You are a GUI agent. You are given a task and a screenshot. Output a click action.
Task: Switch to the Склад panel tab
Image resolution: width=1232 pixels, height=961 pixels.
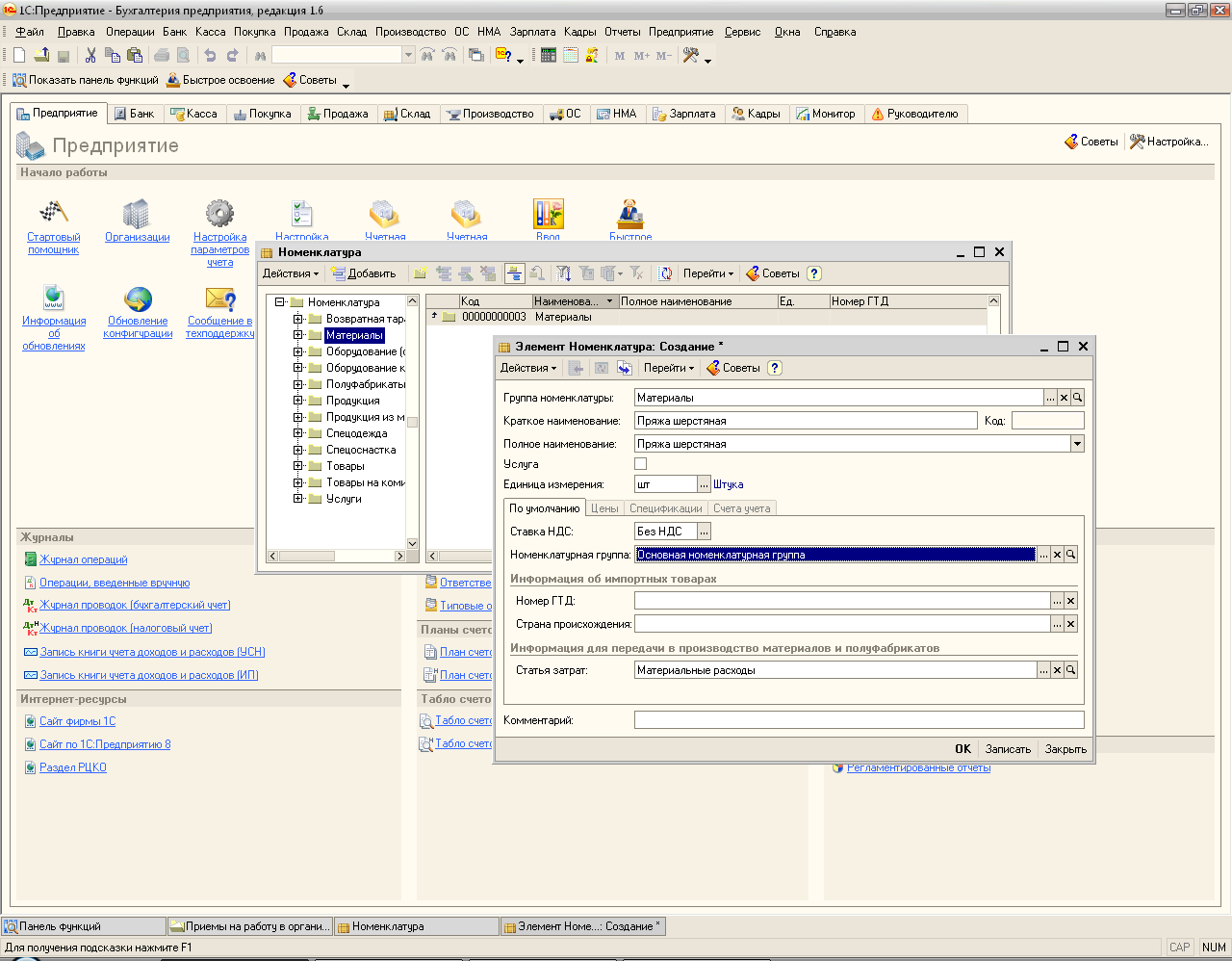pyautogui.click(x=407, y=114)
